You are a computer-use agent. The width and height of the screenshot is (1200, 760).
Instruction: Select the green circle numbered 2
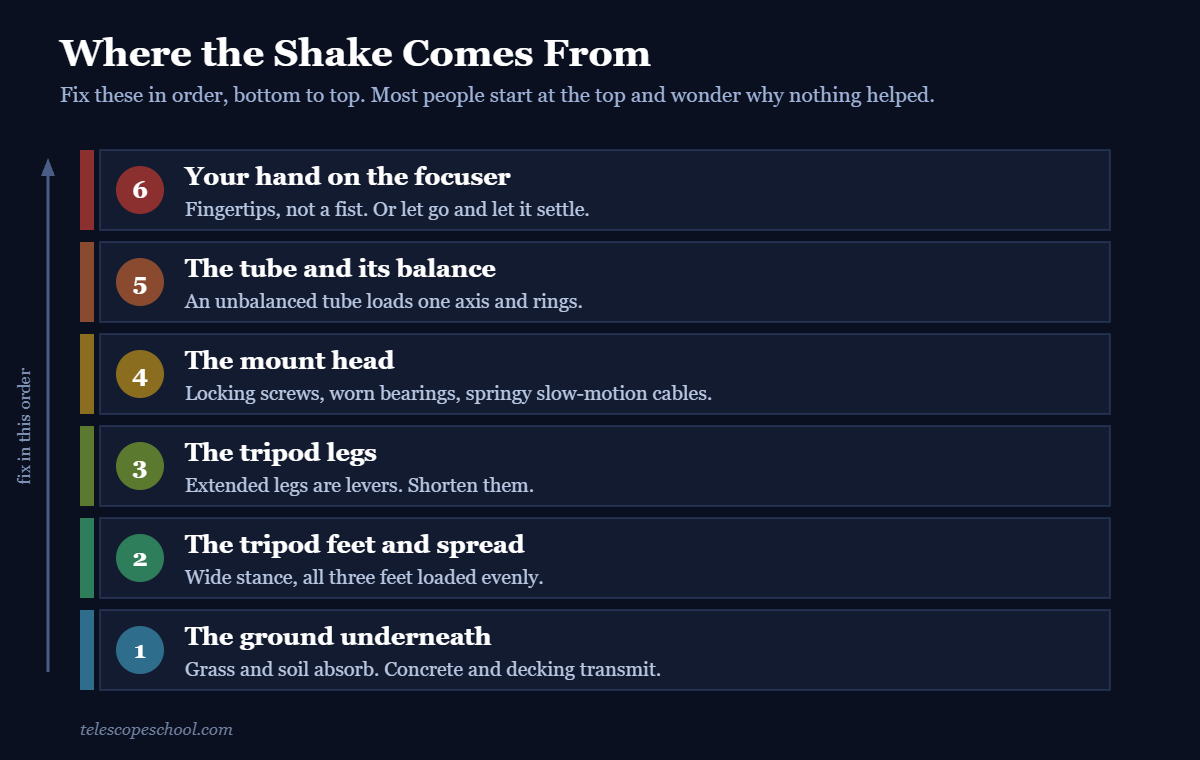pyautogui.click(x=140, y=558)
